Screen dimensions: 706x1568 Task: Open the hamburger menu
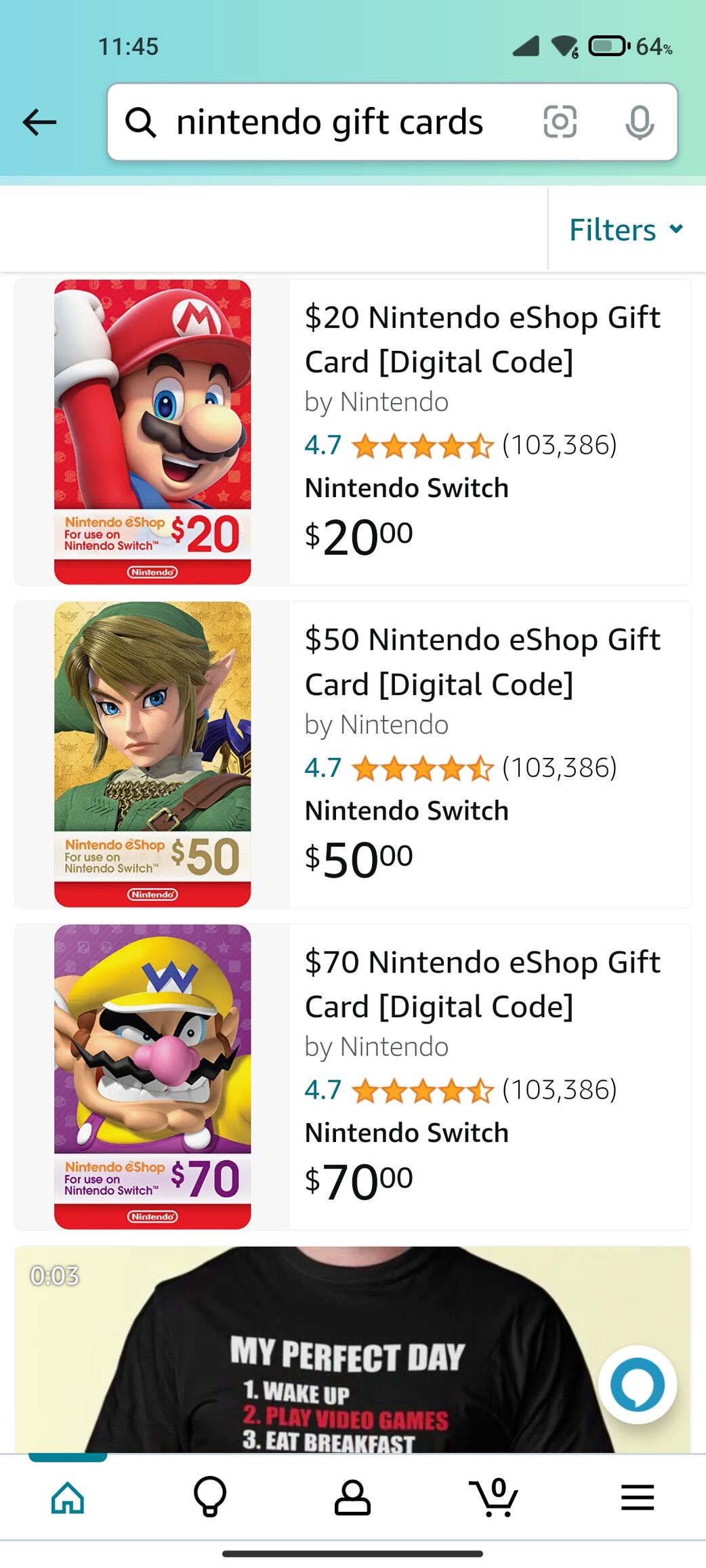637,1497
